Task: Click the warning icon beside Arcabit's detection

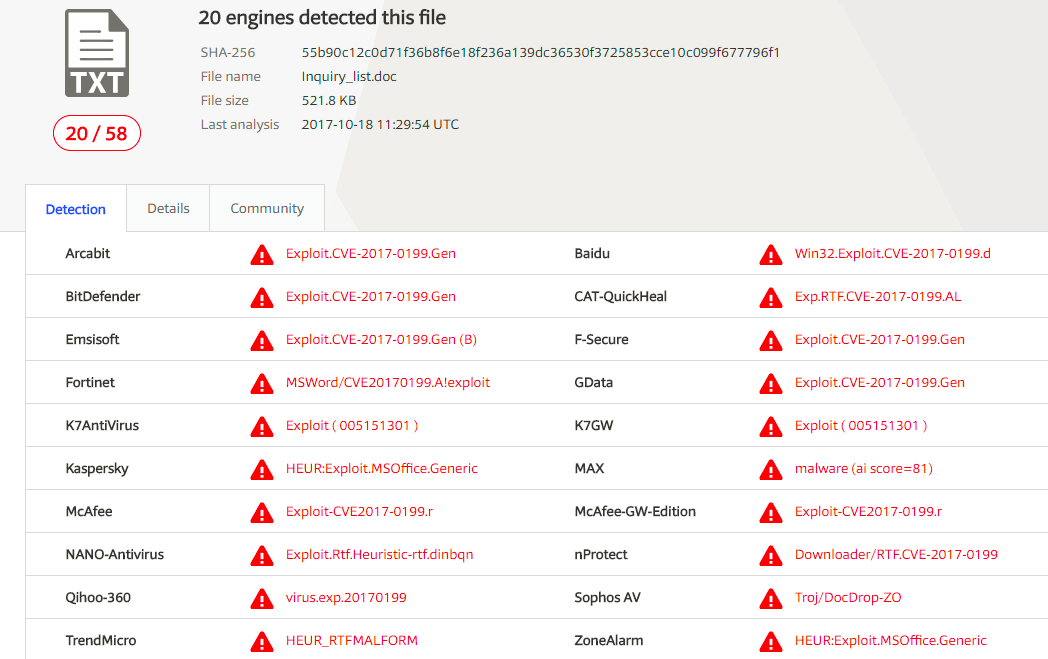Action: (x=262, y=255)
